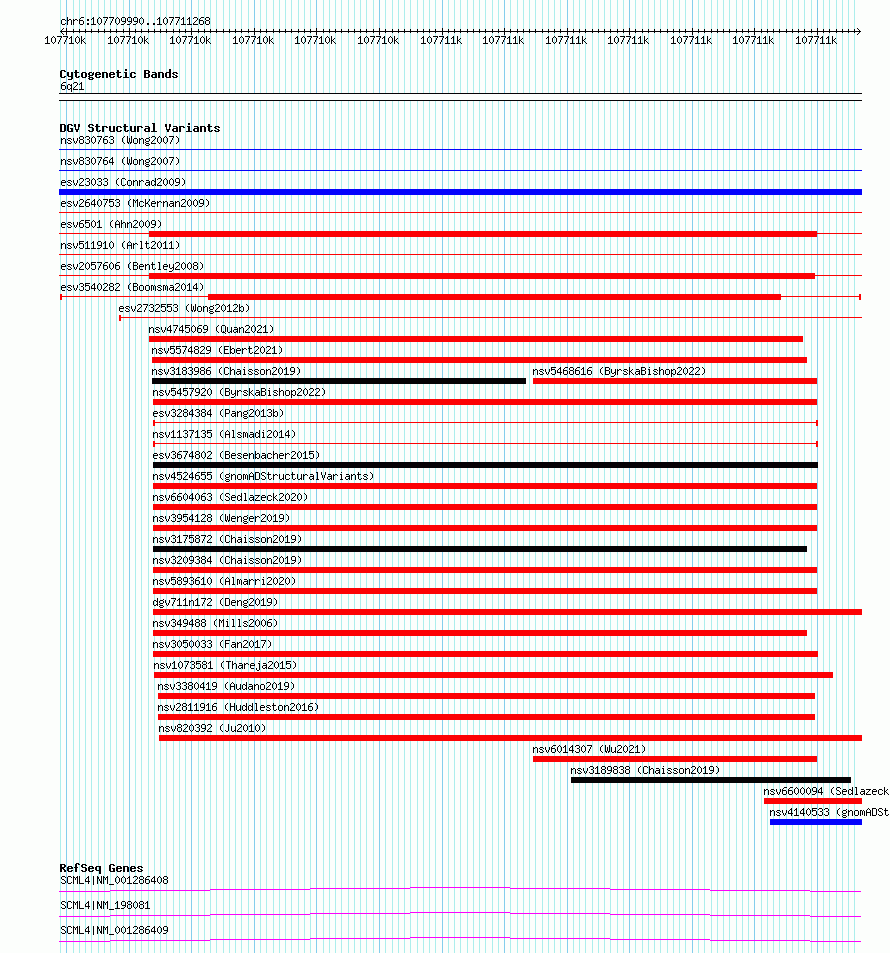Click nsv3175872 (Chaisson2019) label
Screen dimensions: 890x953
[227, 539]
